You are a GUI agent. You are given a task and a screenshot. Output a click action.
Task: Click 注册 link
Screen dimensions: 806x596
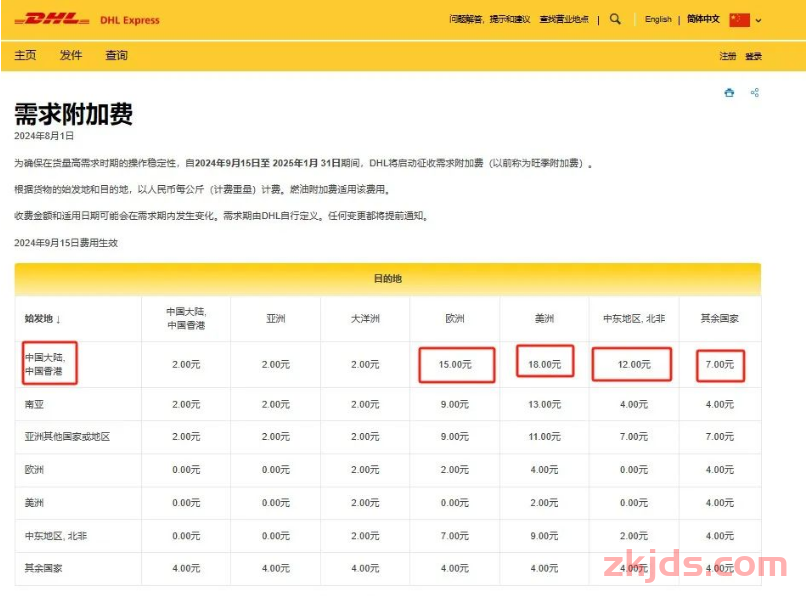727,56
